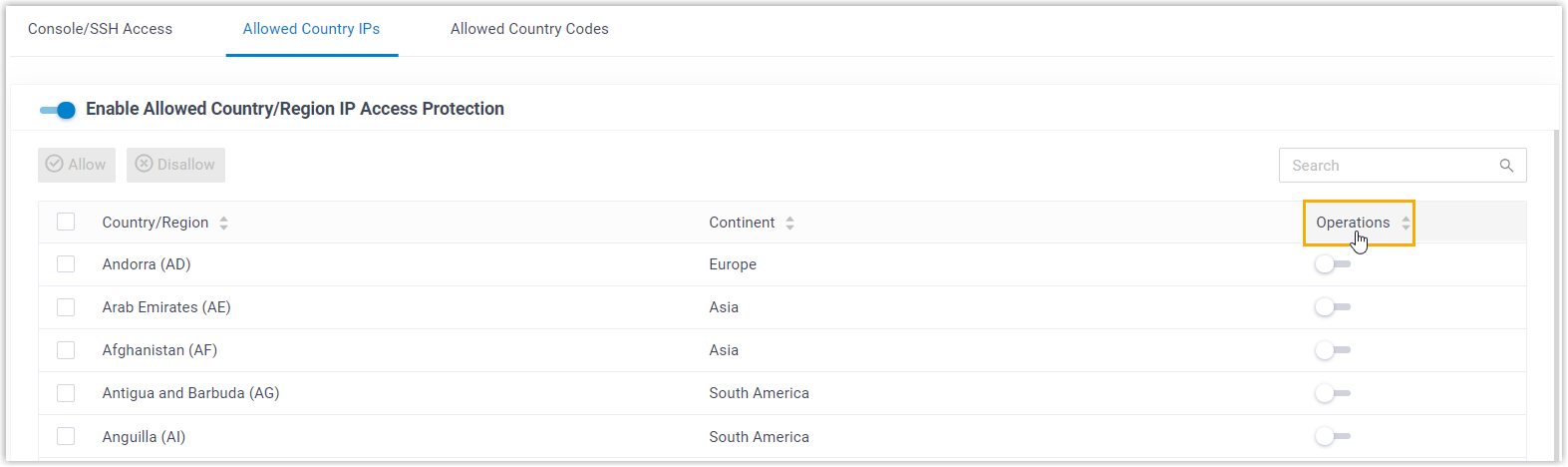Sort by Country/Region column arrows
The image size is (1568, 467).
(x=224, y=224)
